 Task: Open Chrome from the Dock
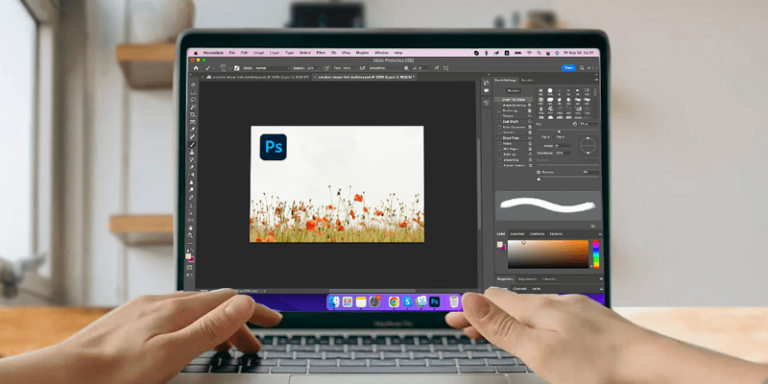[394, 302]
